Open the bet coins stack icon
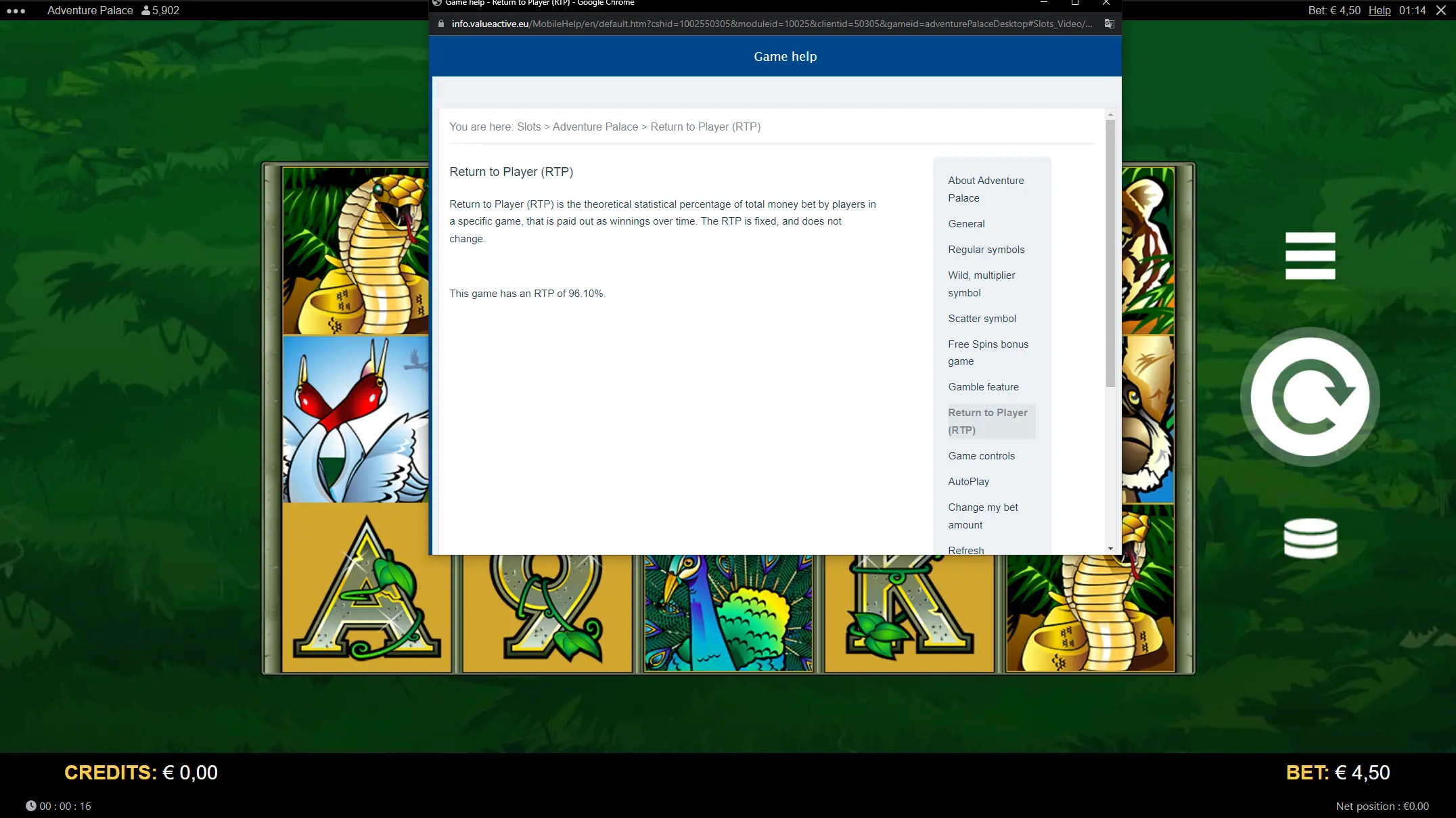Viewport: 1456px width, 818px height. point(1311,539)
